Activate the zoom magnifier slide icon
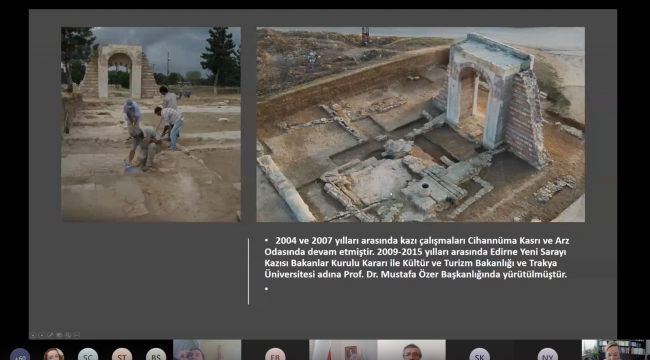Screen dimensions: 650x360 [68, 335]
